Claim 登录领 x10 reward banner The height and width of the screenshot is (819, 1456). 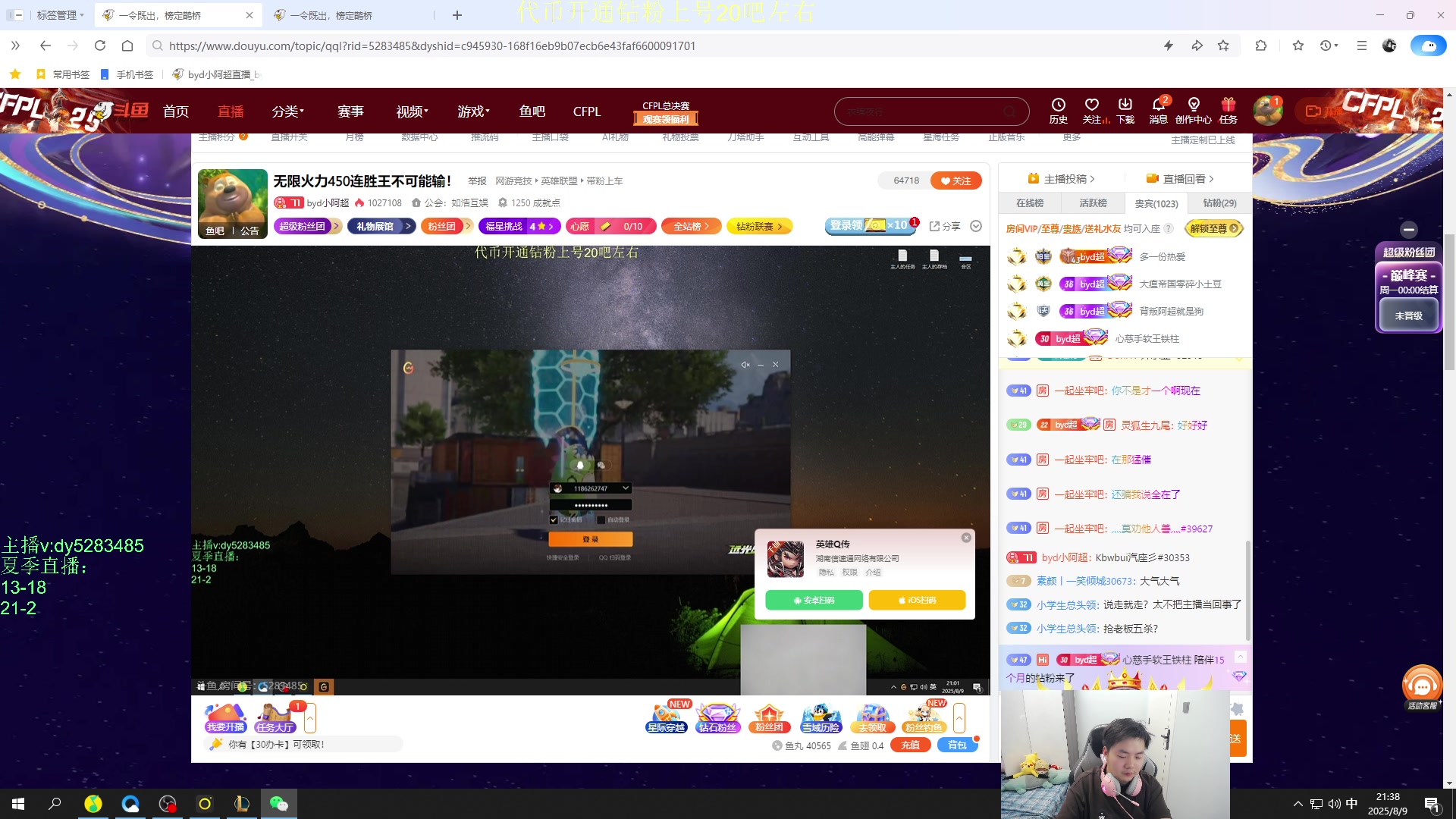coord(870,225)
